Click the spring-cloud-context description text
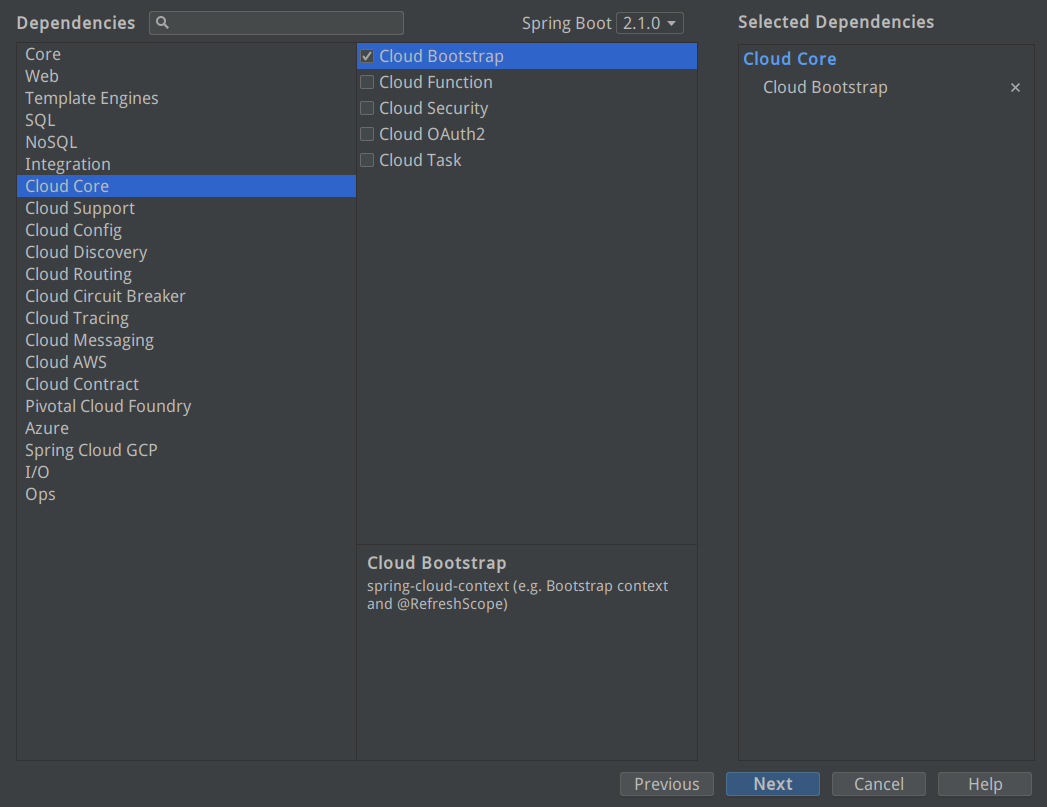Screen dimensions: 1047x807 (x=517, y=595)
